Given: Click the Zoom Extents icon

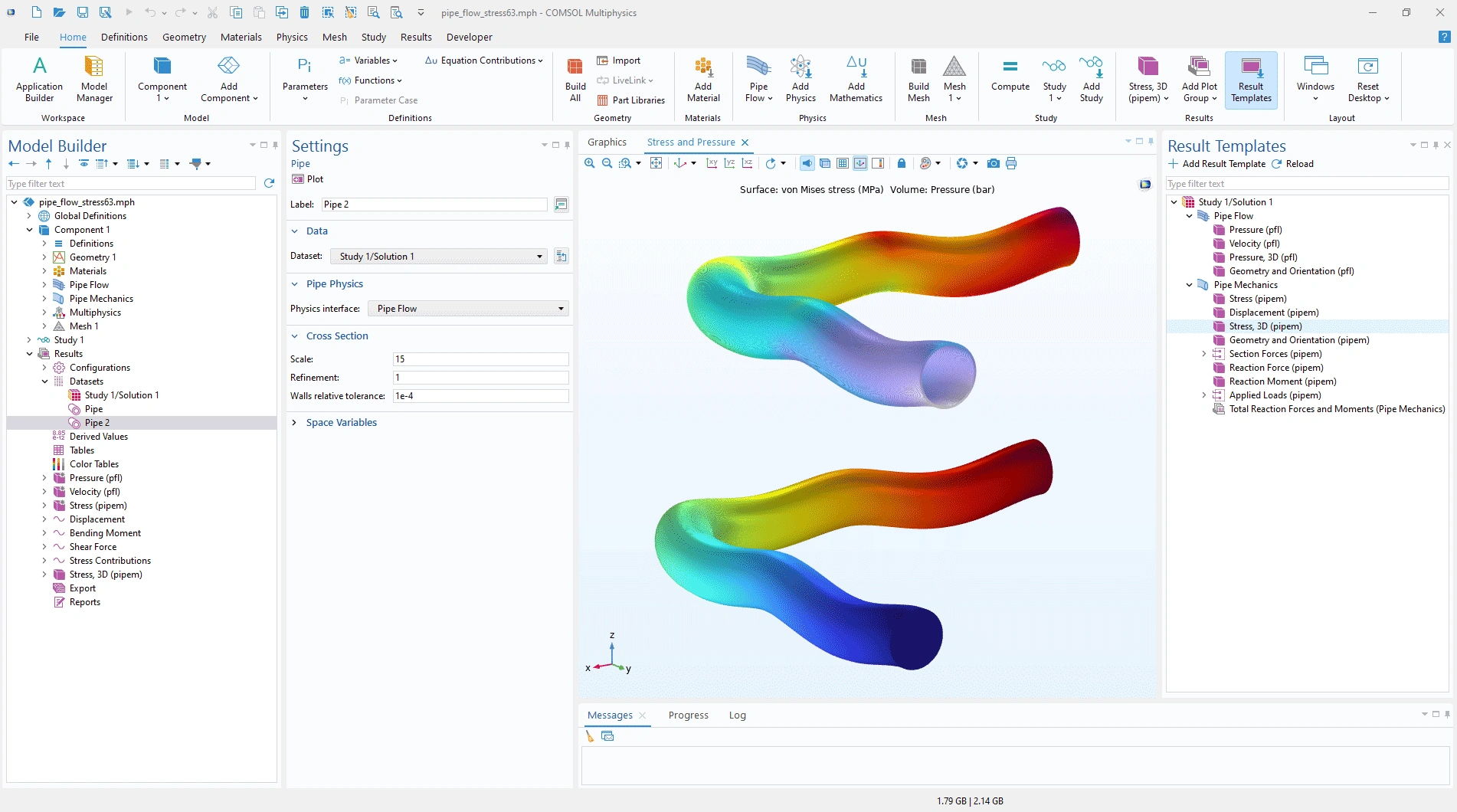Looking at the screenshot, I should 656,163.
